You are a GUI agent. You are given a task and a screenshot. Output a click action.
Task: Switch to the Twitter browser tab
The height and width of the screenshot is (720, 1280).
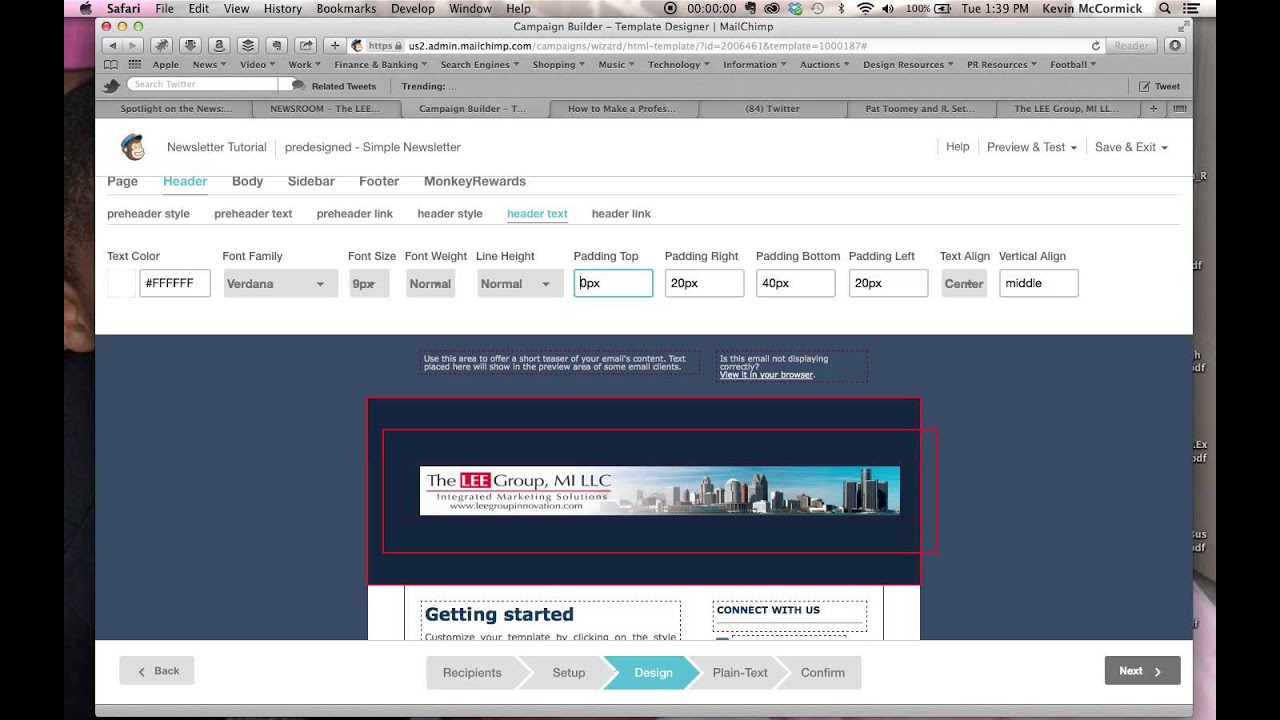point(773,108)
